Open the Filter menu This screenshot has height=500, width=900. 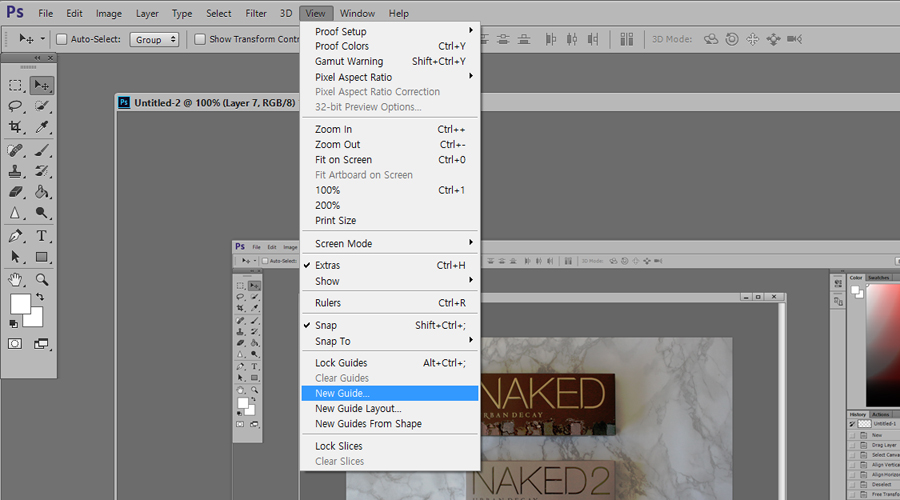(x=256, y=14)
